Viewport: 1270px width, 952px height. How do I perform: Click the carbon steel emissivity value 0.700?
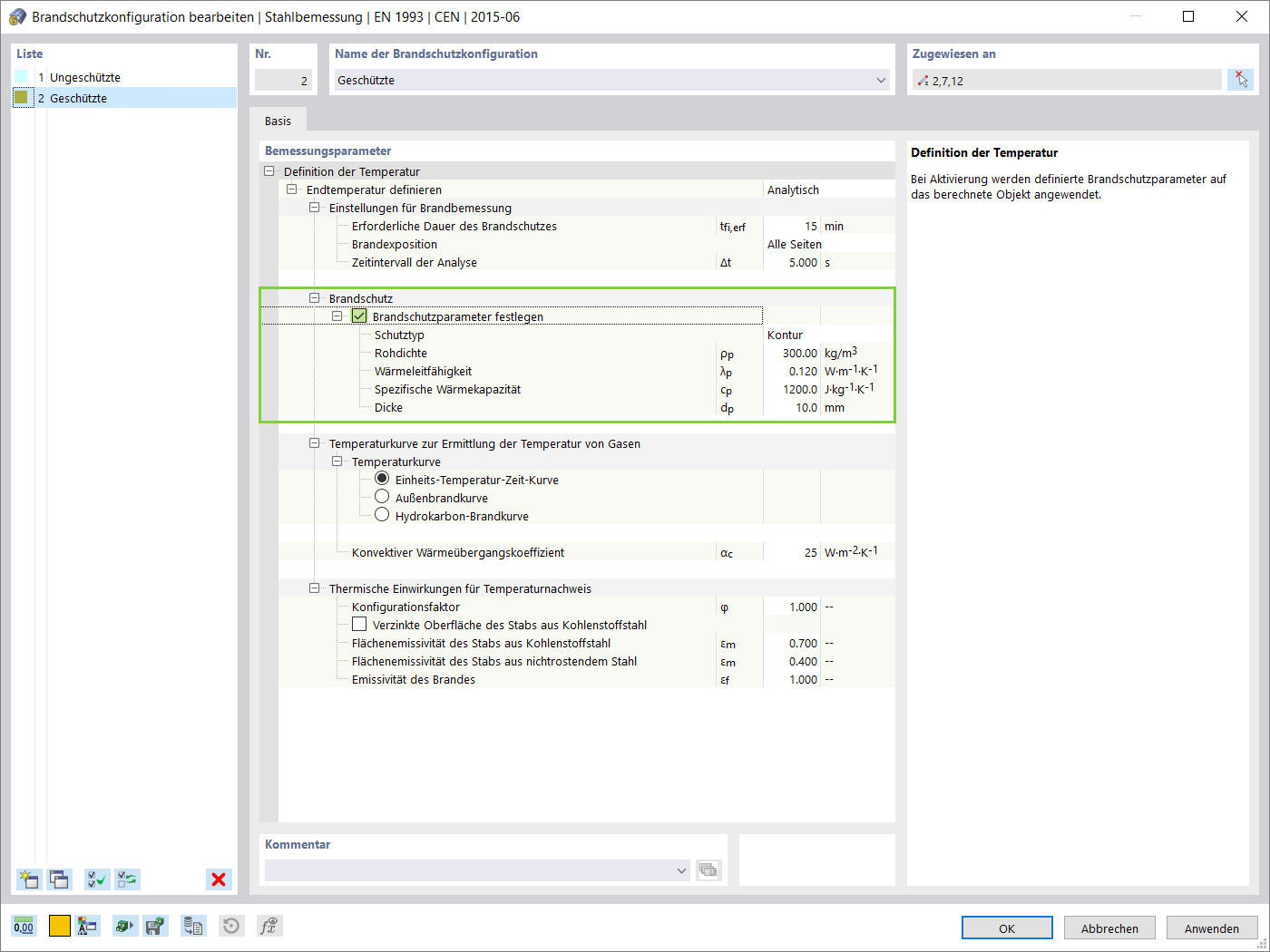792,643
